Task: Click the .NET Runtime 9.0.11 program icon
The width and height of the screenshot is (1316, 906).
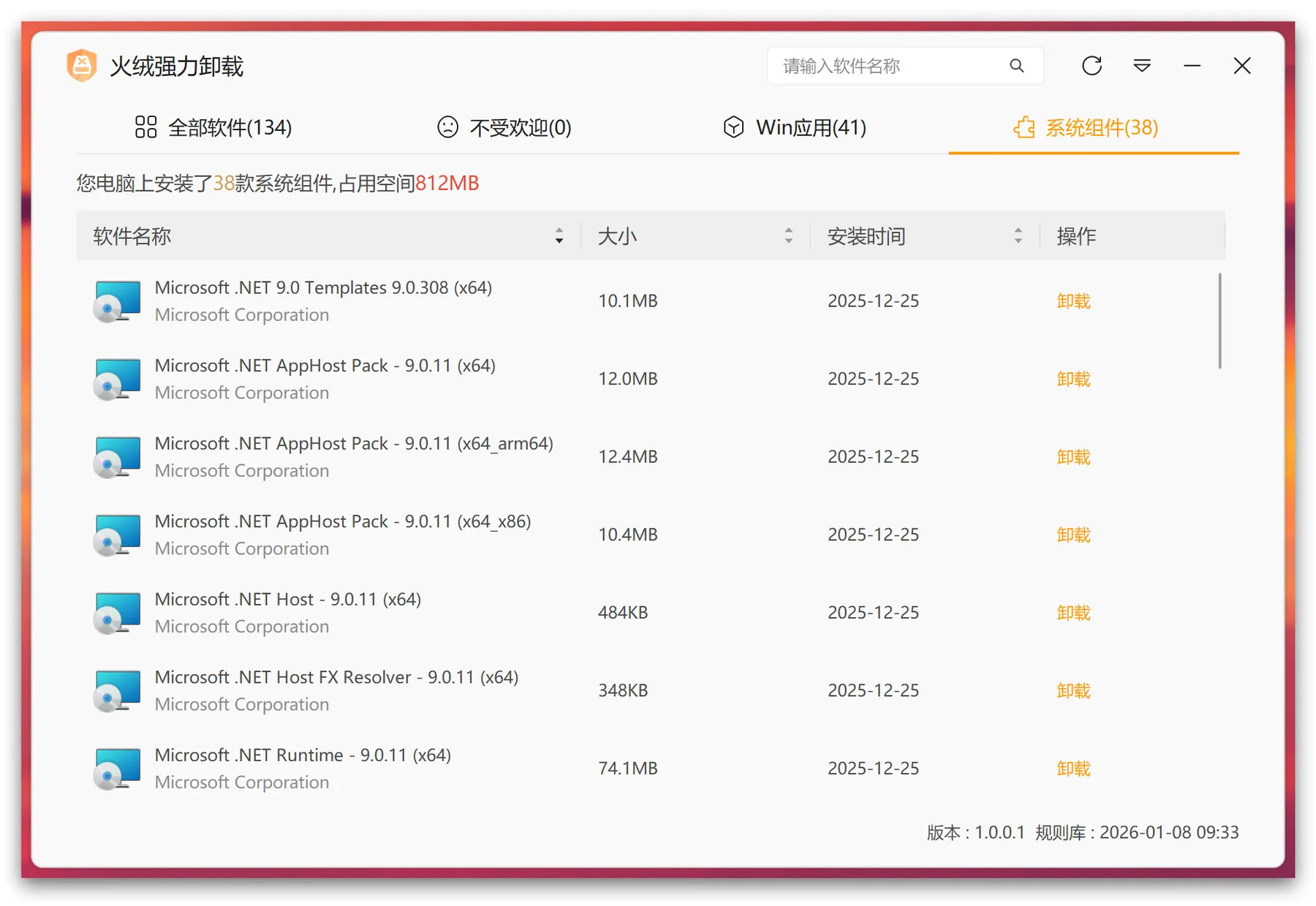Action: pyautogui.click(x=117, y=769)
